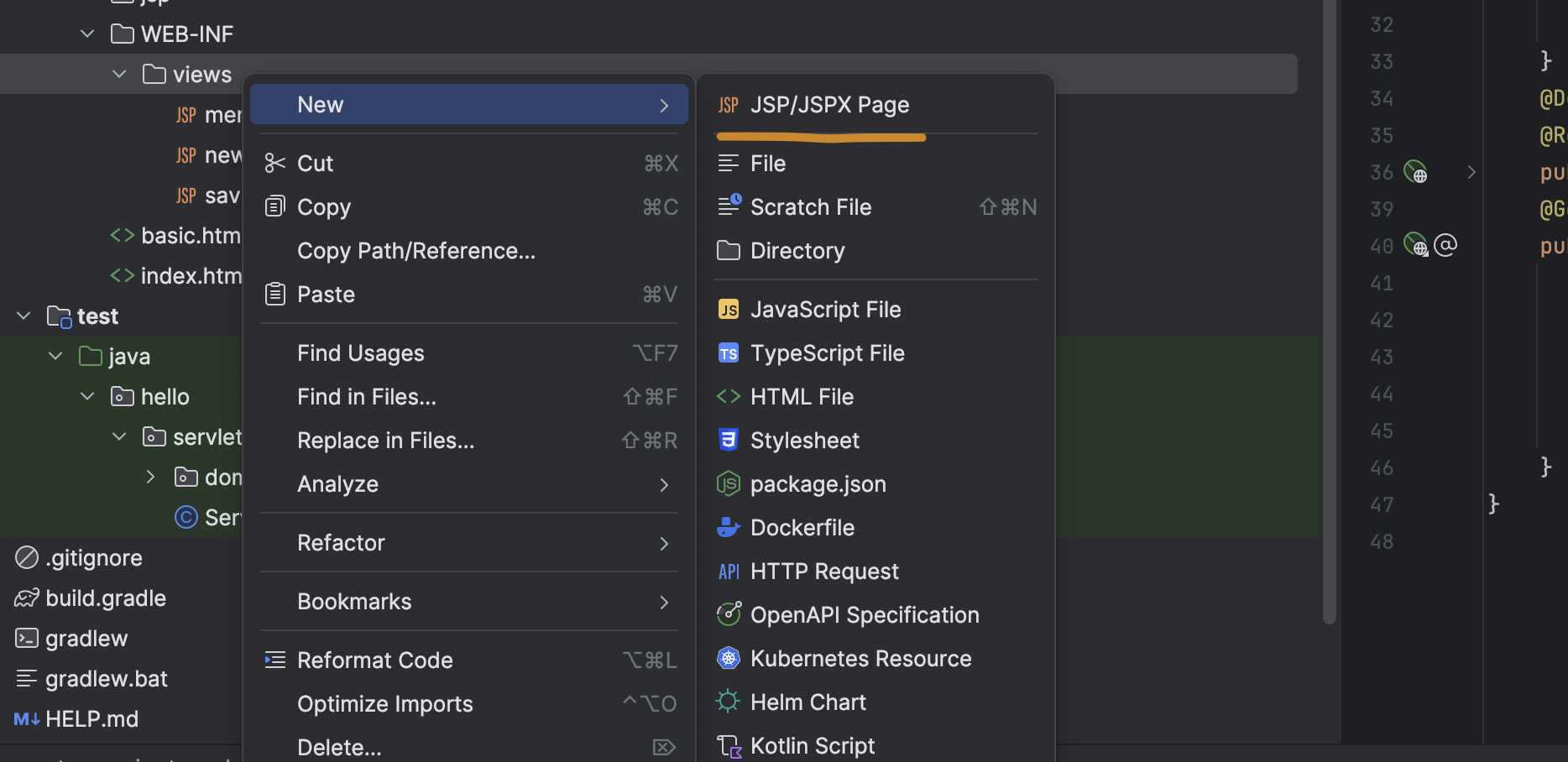1568x762 pixels.
Task: Create a new Directory
Action: (875, 251)
